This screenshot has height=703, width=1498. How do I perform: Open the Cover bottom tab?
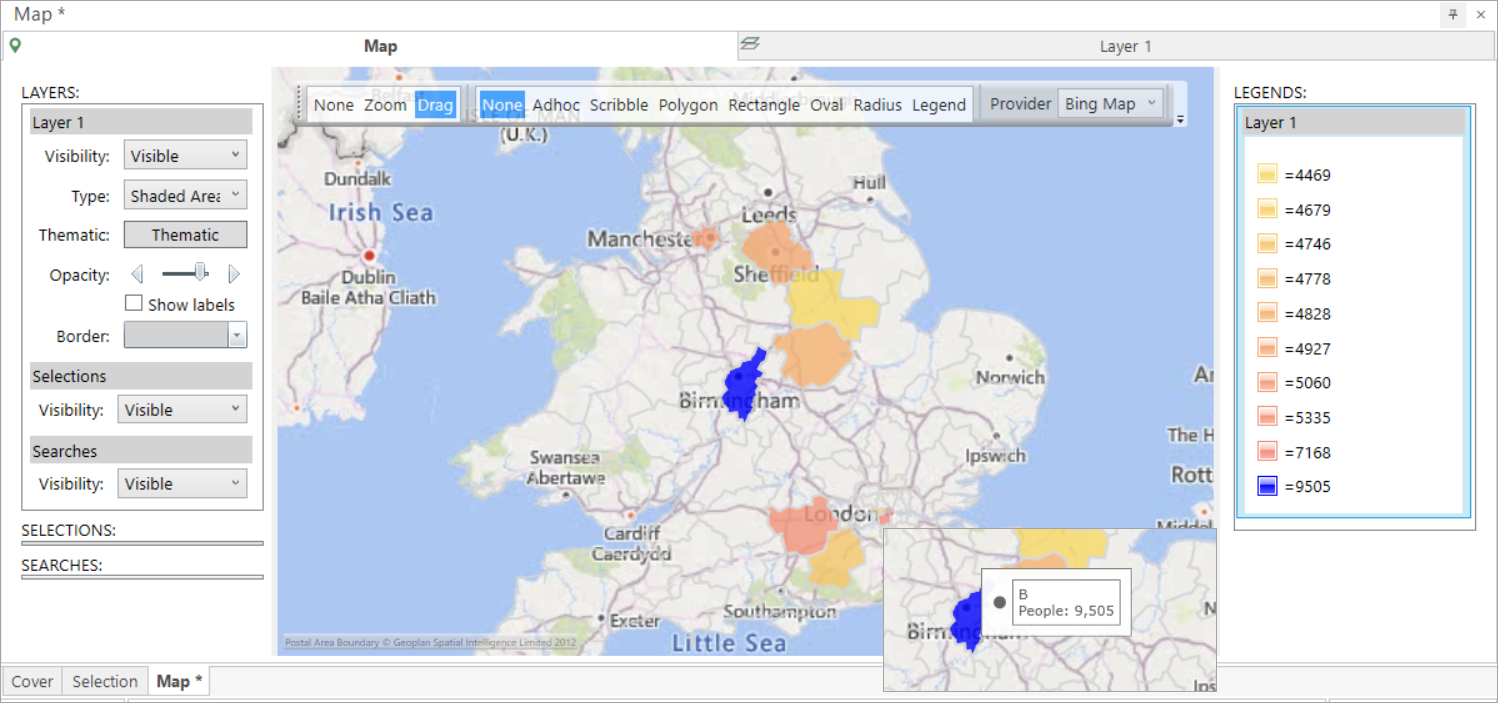click(32, 681)
